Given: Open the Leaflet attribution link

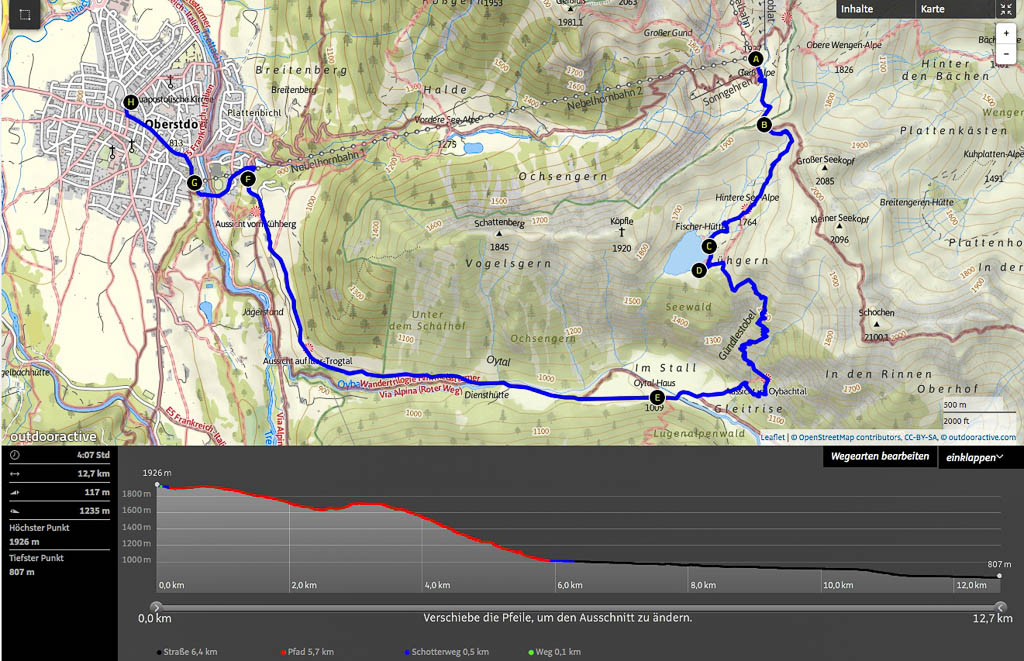Looking at the screenshot, I should 772,437.
